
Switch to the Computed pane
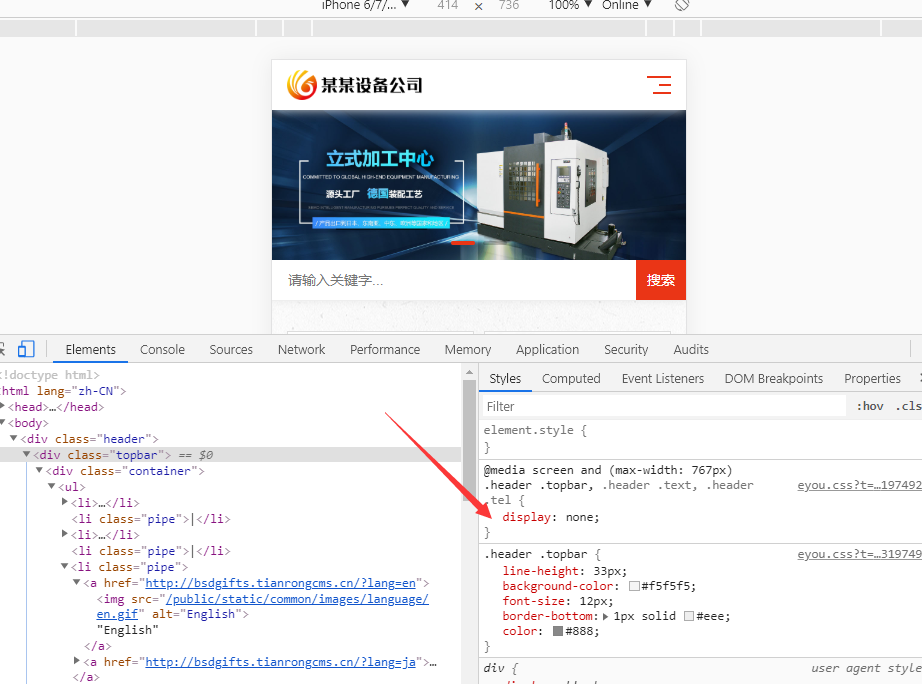tap(571, 378)
